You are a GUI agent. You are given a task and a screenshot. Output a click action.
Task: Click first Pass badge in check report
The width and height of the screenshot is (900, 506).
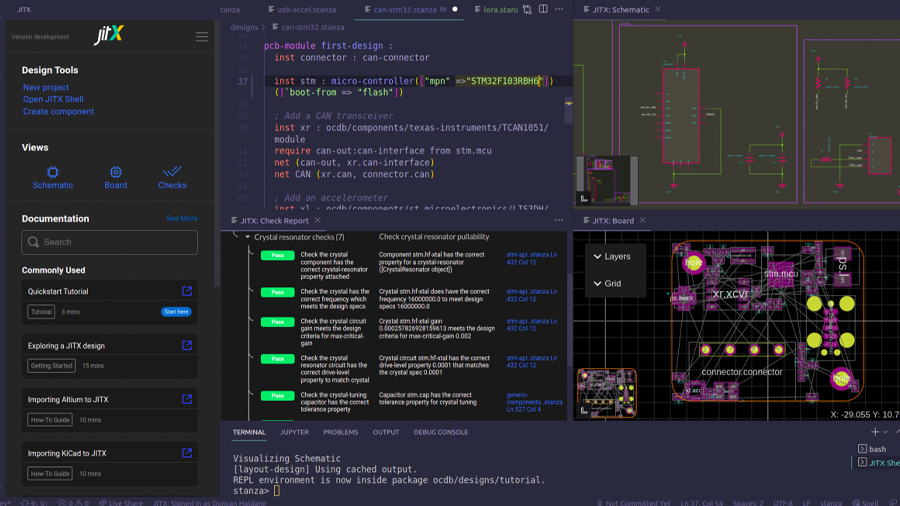(277, 255)
